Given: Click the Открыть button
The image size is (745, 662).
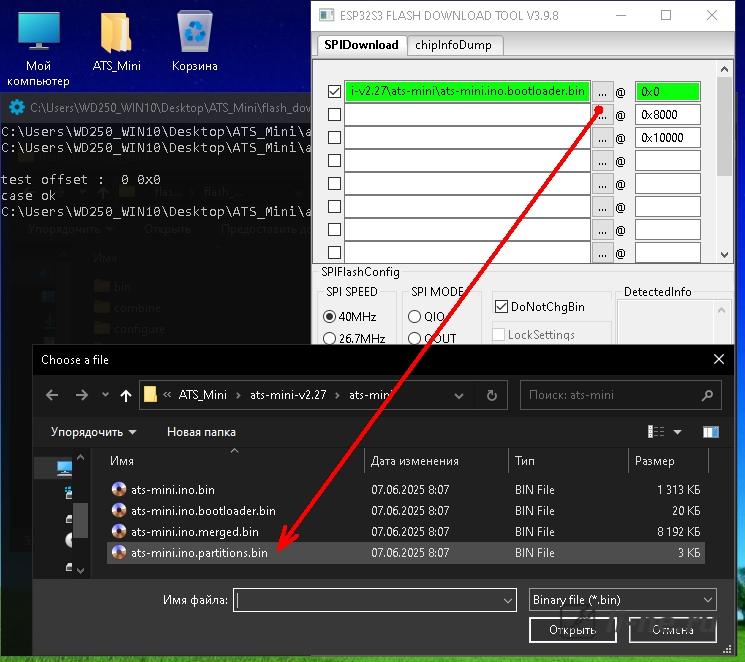Looking at the screenshot, I should [x=573, y=630].
